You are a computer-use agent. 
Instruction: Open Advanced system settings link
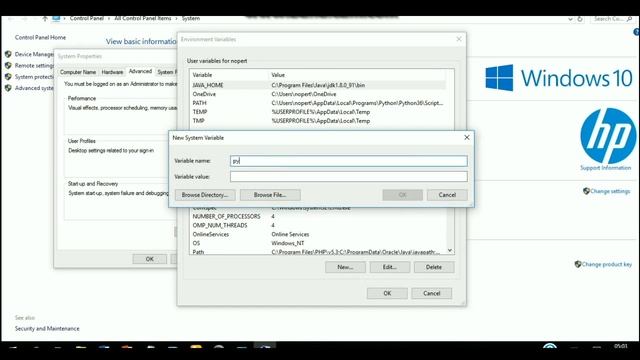point(34,88)
